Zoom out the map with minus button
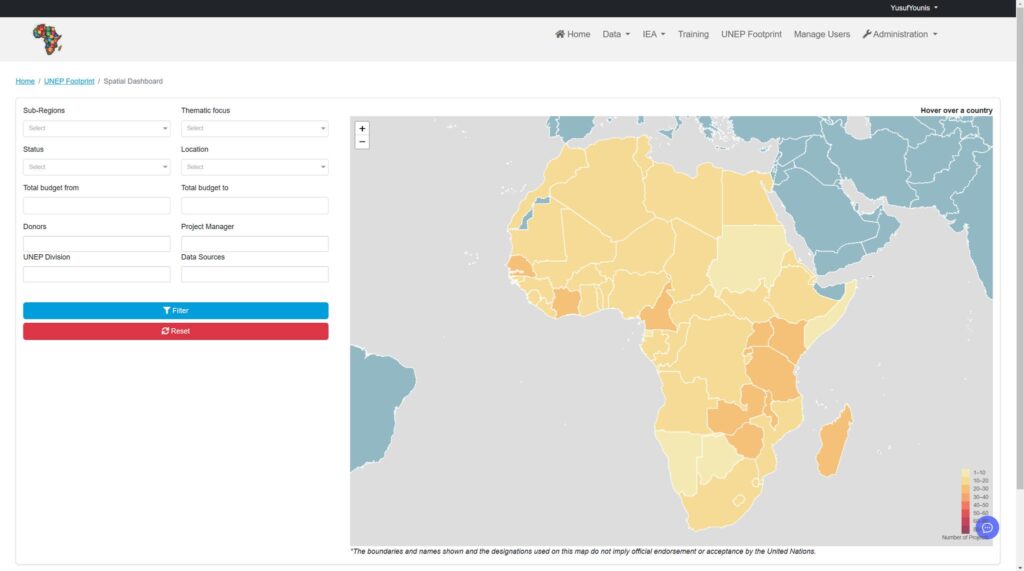This screenshot has height=571, width=1024. pos(362,142)
